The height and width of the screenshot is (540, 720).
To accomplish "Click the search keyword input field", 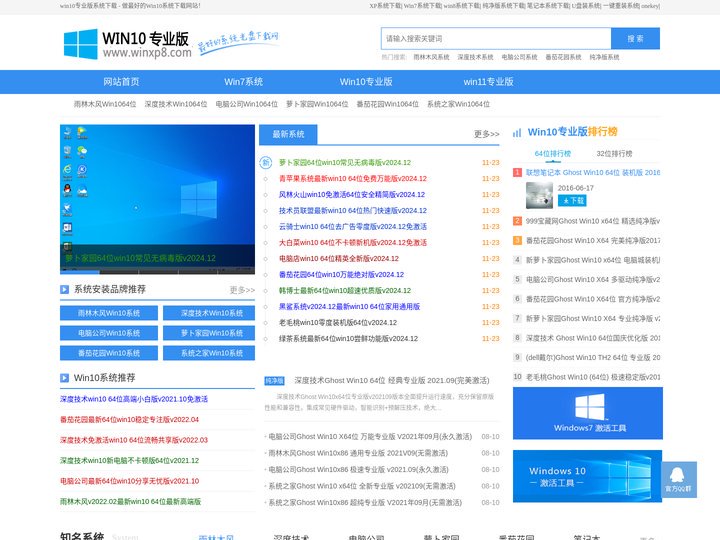I will click(x=496, y=39).
